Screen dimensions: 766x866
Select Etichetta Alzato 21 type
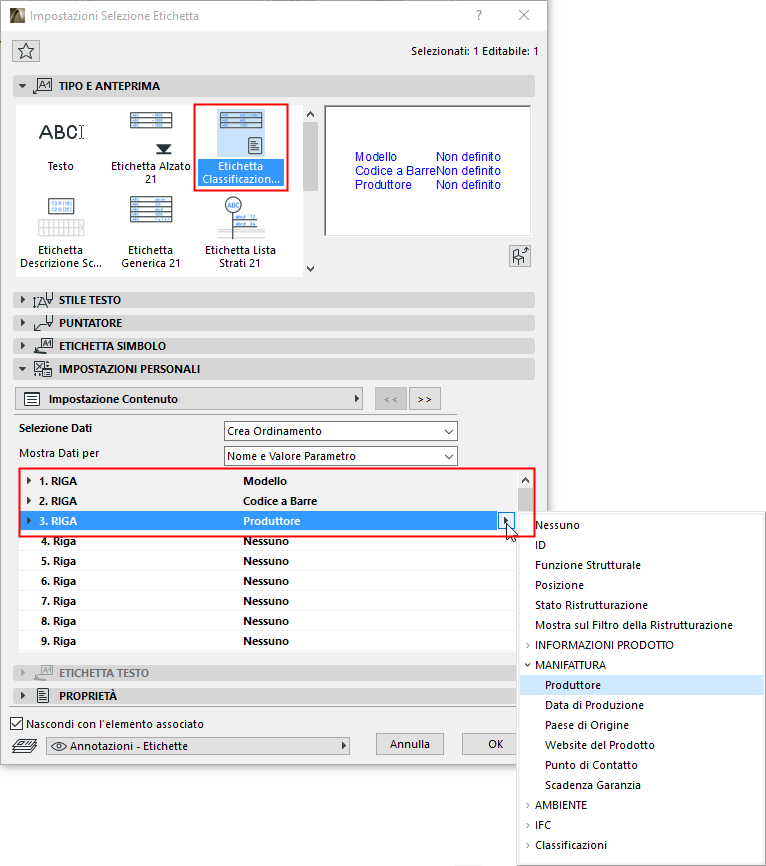(151, 148)
